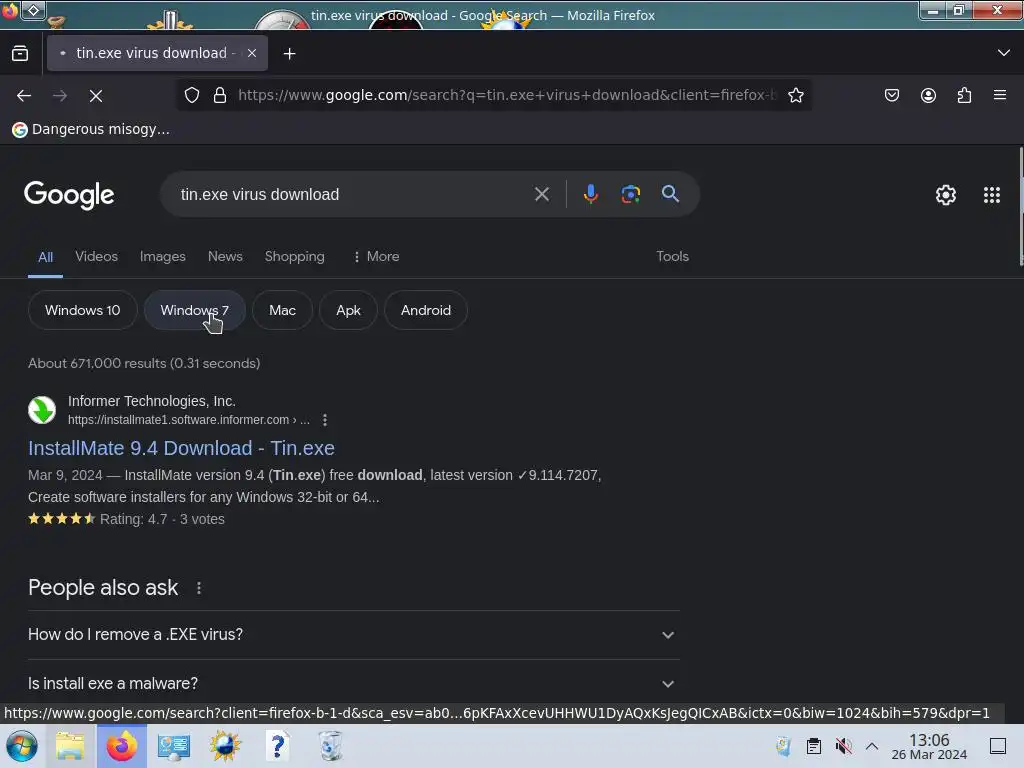
Task: Expand the list all tabs chevron
Action: (1004, 53)
